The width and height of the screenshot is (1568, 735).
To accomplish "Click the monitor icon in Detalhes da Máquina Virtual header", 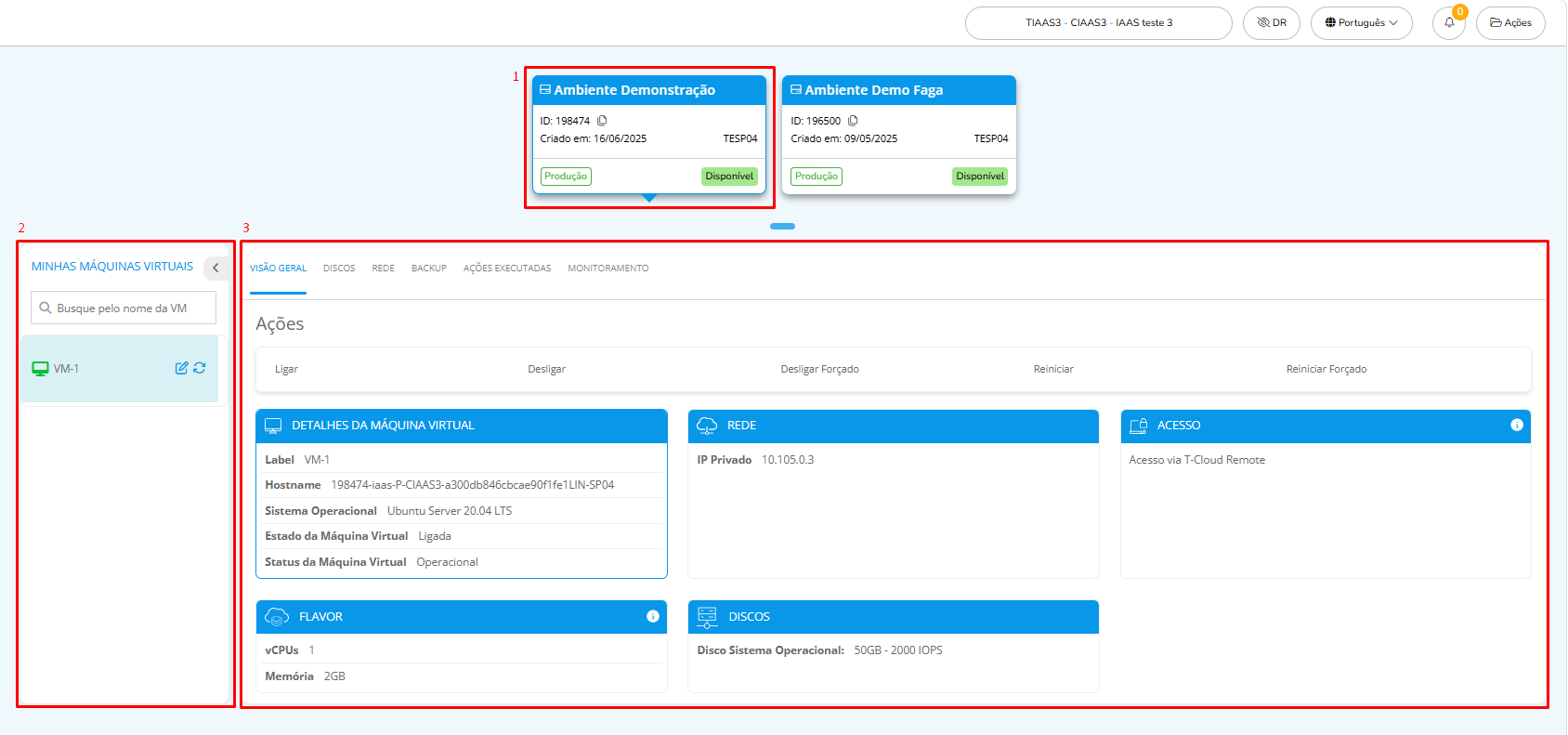I will pos(273,426).
